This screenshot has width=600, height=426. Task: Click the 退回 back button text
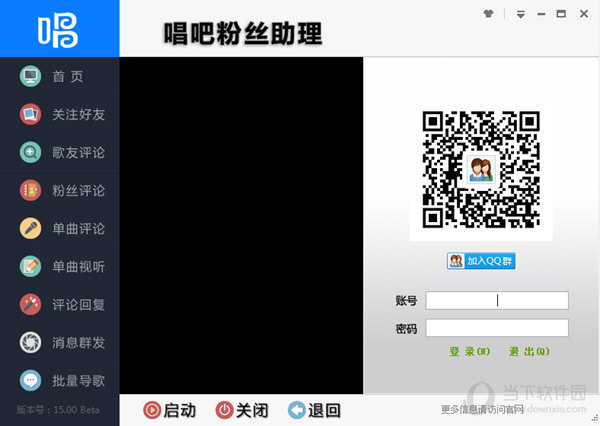tap(324, 410)
